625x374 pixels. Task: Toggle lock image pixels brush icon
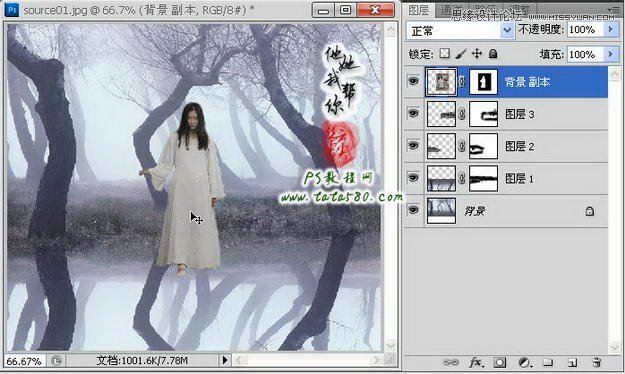[461, 54]
